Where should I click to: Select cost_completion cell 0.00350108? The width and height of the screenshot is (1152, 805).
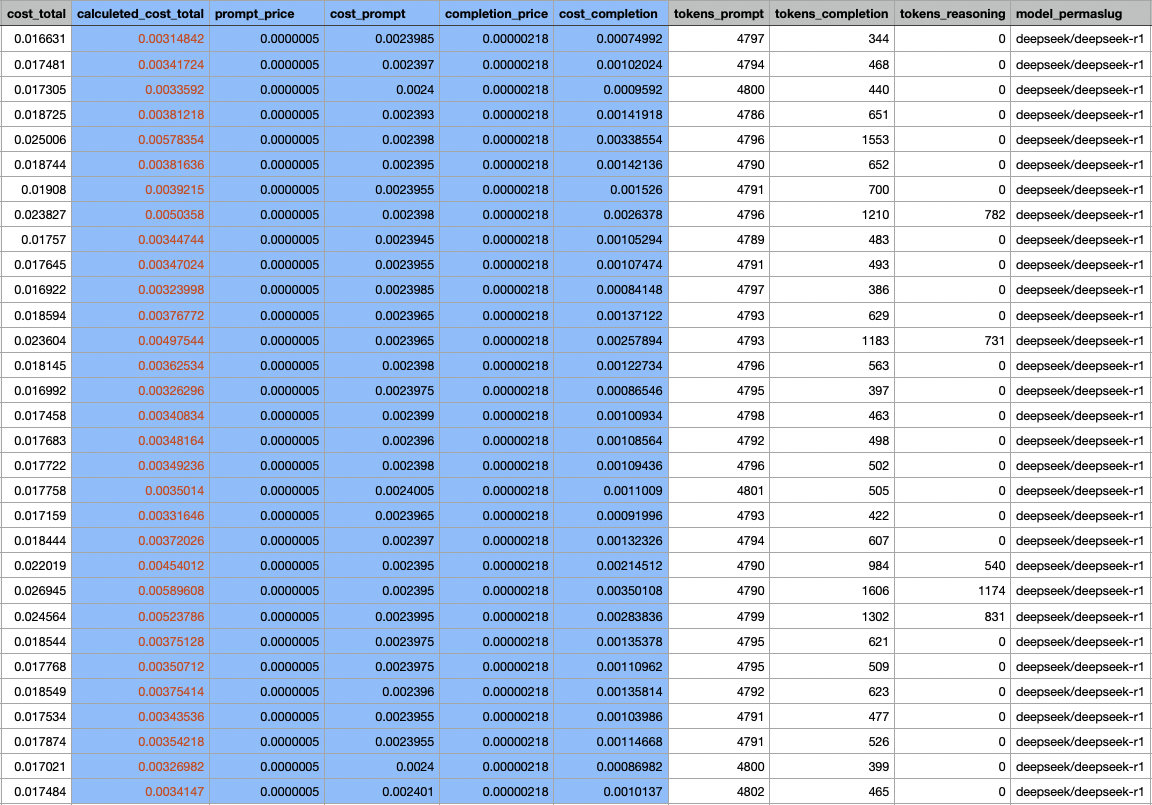tap(611, 591)
